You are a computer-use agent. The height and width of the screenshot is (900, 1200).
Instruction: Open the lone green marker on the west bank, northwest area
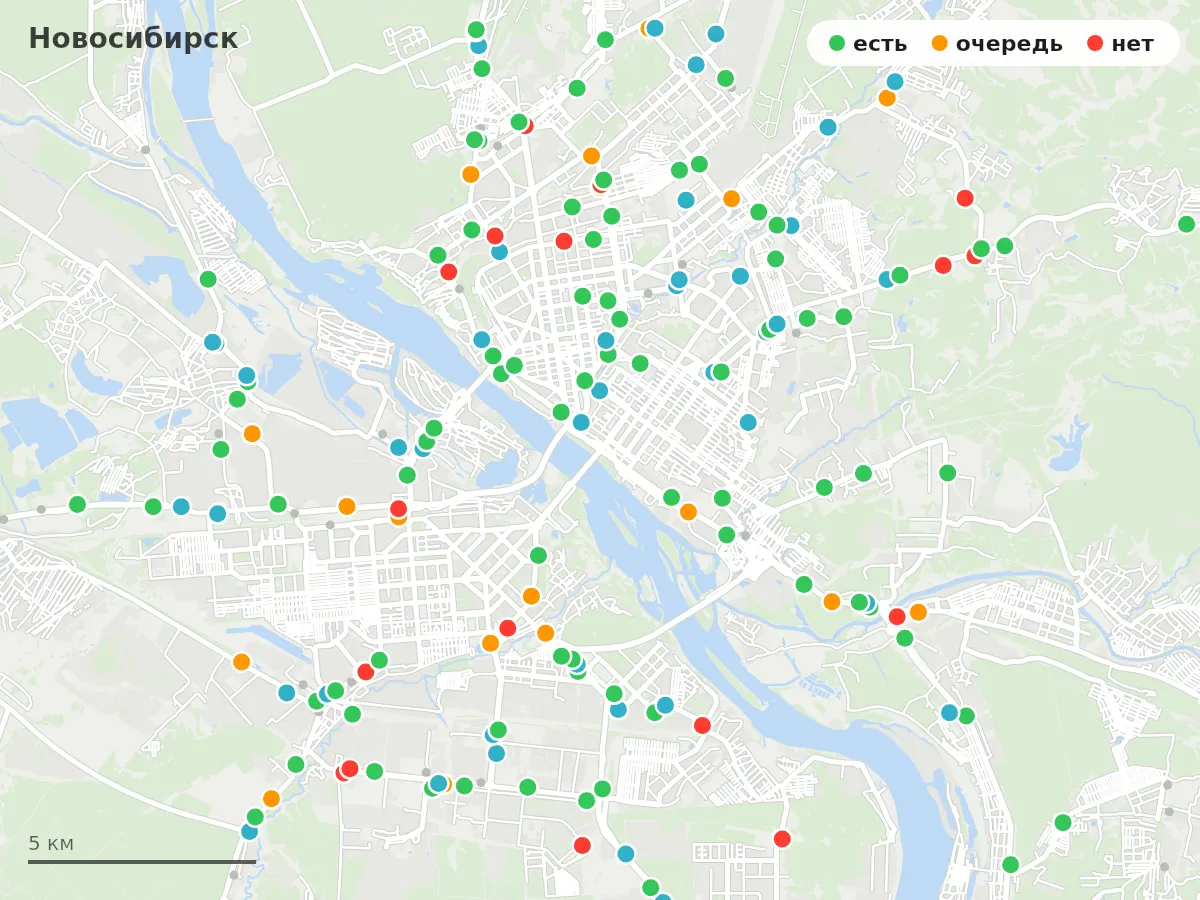coord(208,279)
